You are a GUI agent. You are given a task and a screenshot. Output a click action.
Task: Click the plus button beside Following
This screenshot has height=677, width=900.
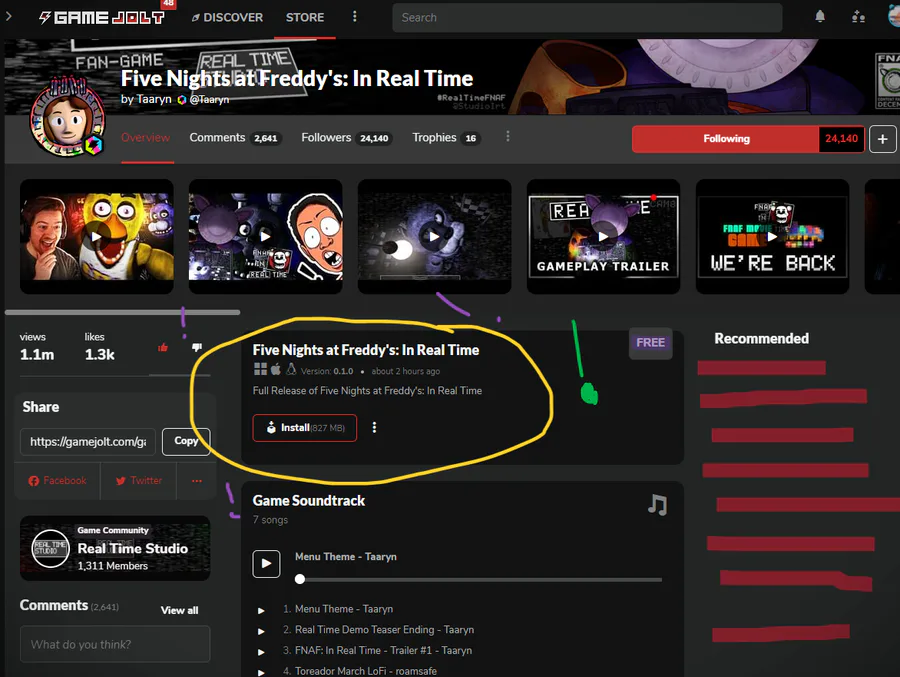(x=882, y=139)
